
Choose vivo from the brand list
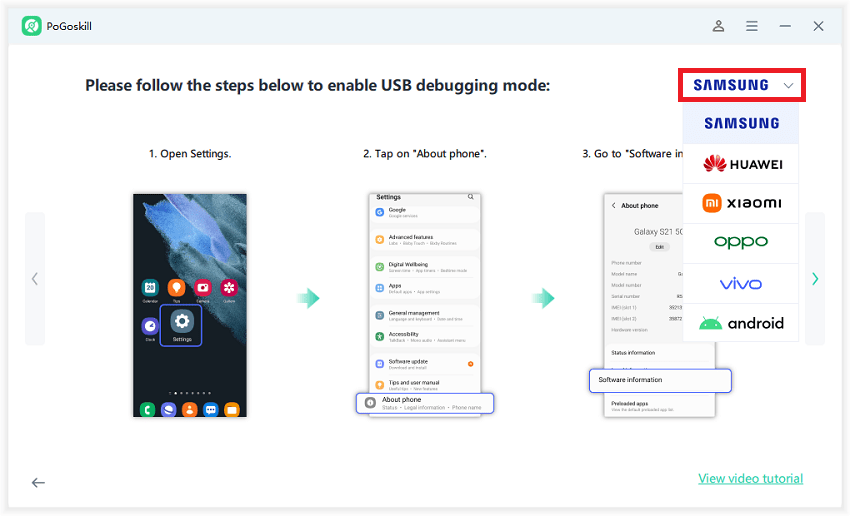(x=741, y=284)
